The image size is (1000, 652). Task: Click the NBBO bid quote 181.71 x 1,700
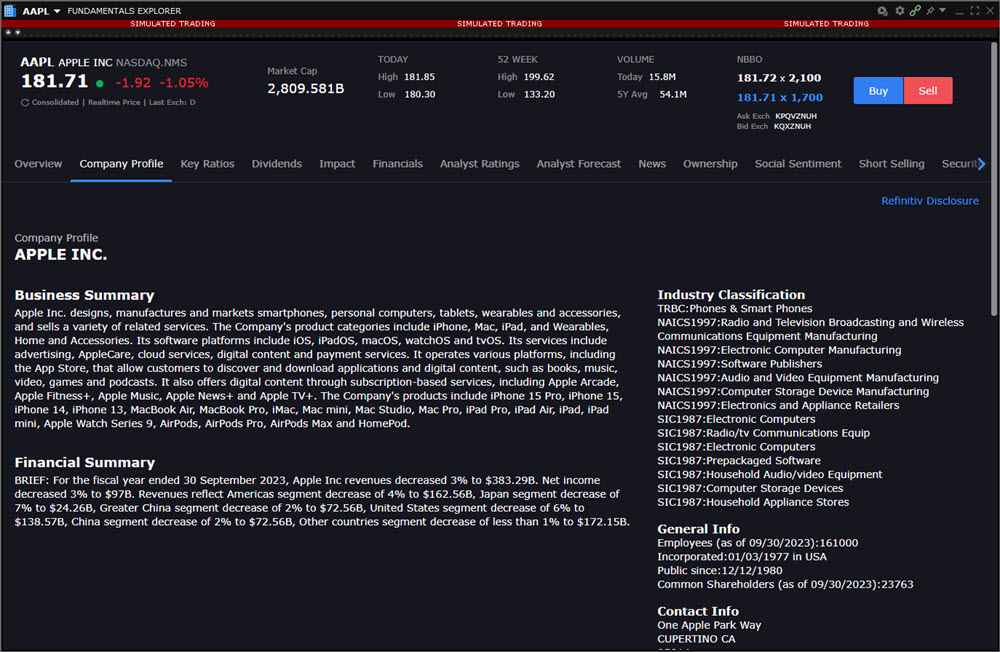[x=779, y=98]
